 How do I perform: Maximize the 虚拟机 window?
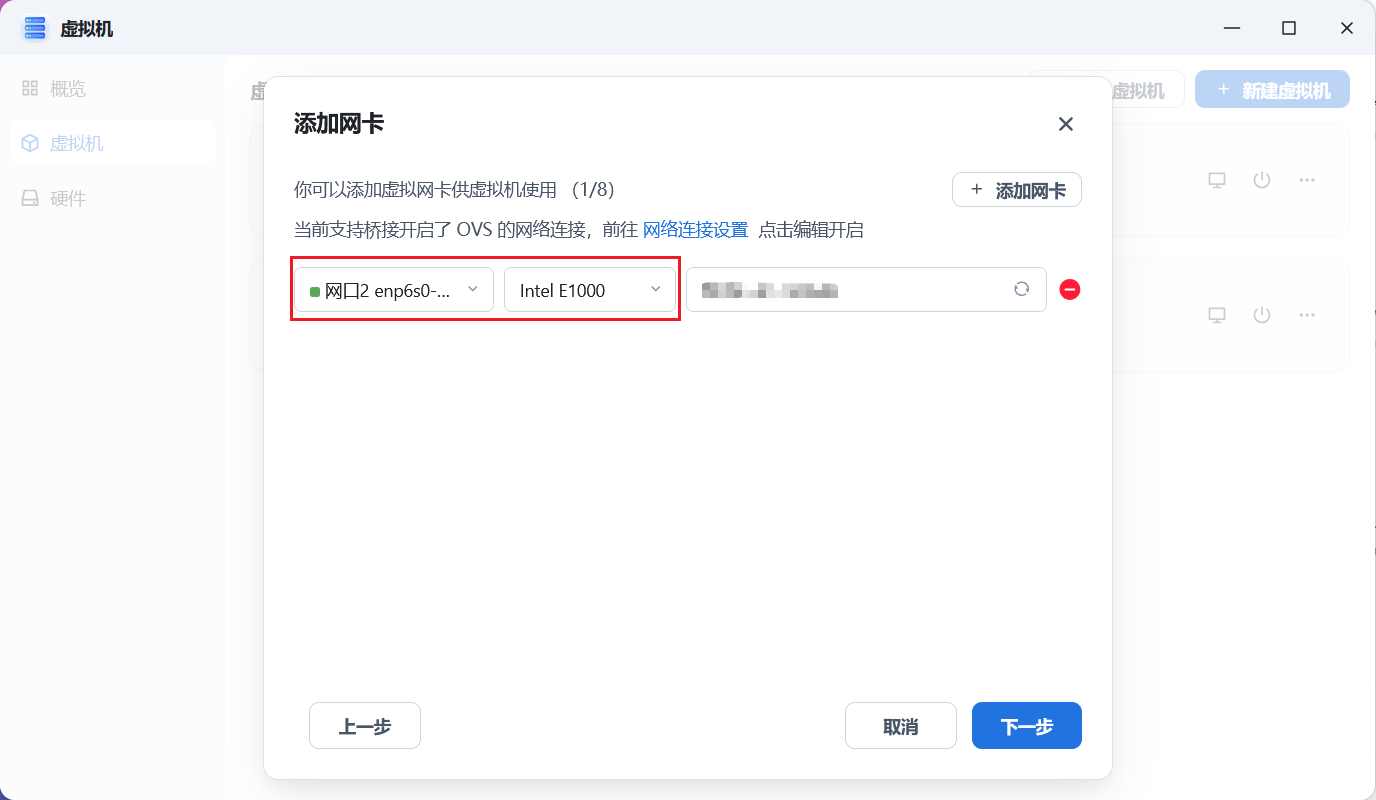[x=1289, y=28]
